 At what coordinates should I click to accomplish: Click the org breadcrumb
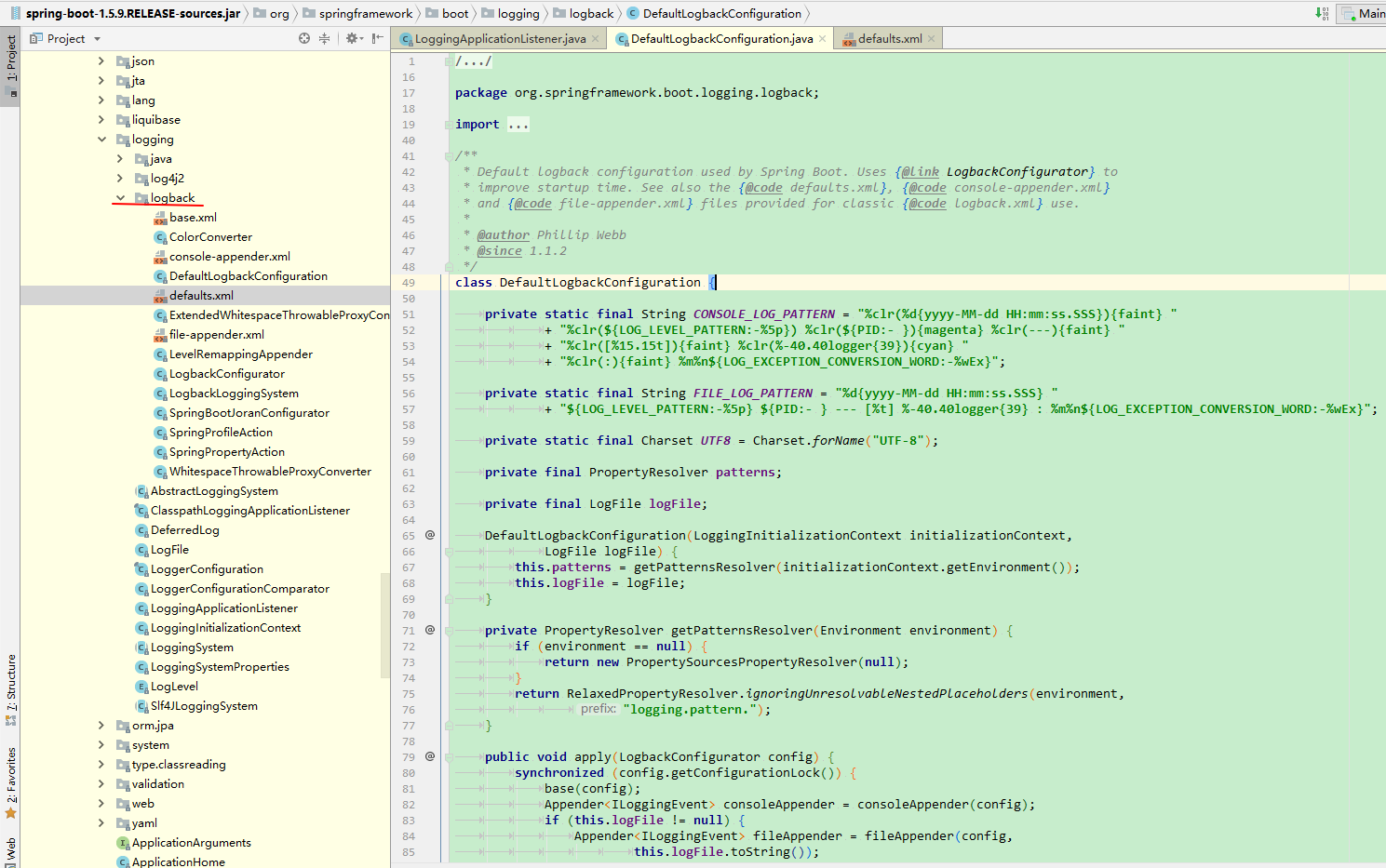click(x=271, y=13)
